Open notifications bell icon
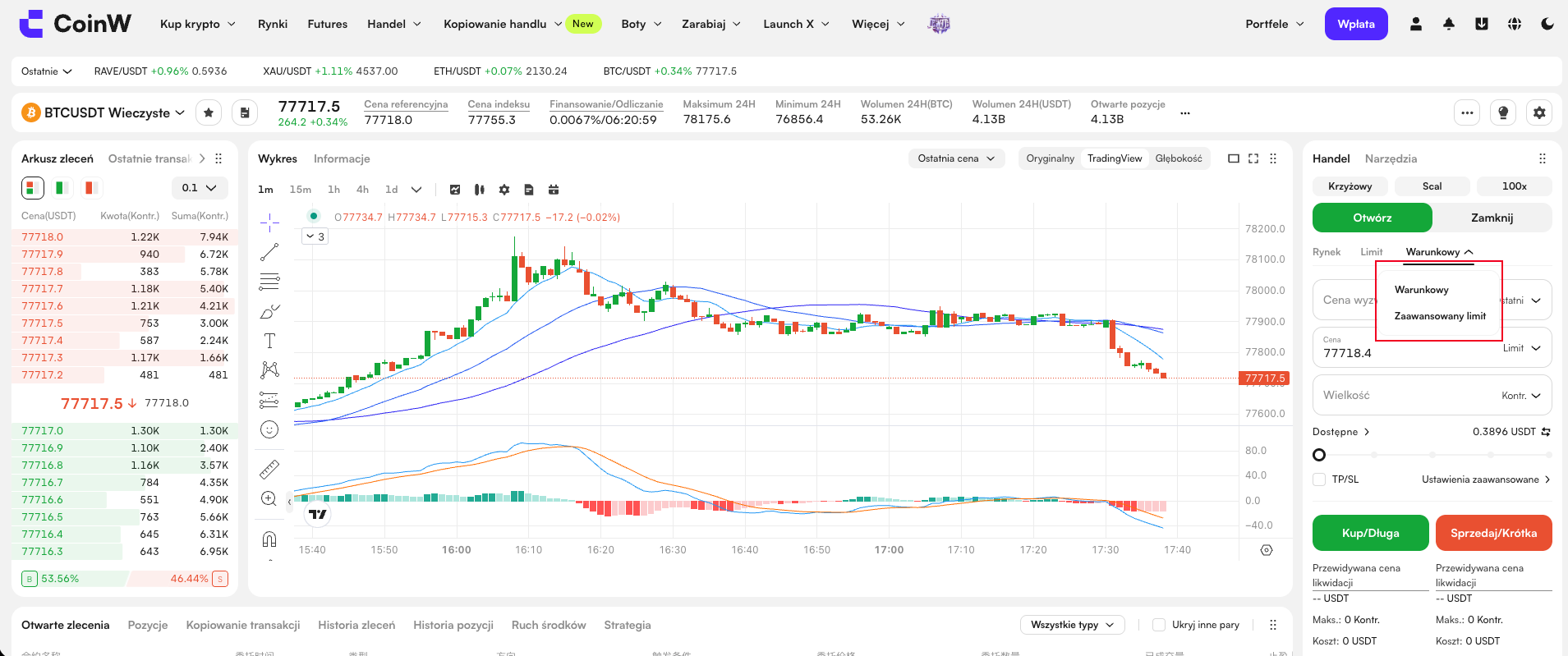 pos(1449,24)
